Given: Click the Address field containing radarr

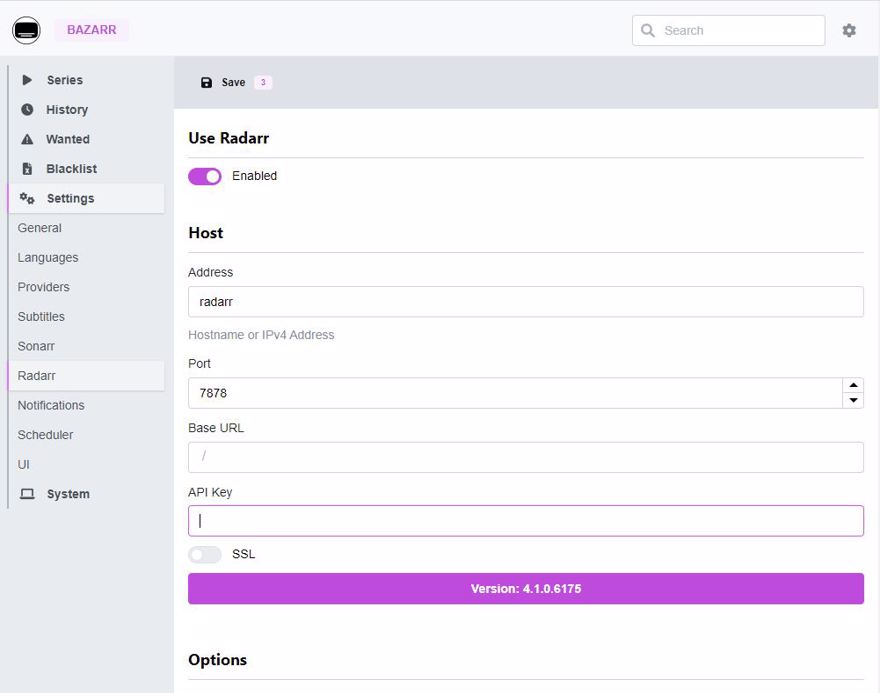Looking at the screenshot, I should click(526, 302).
